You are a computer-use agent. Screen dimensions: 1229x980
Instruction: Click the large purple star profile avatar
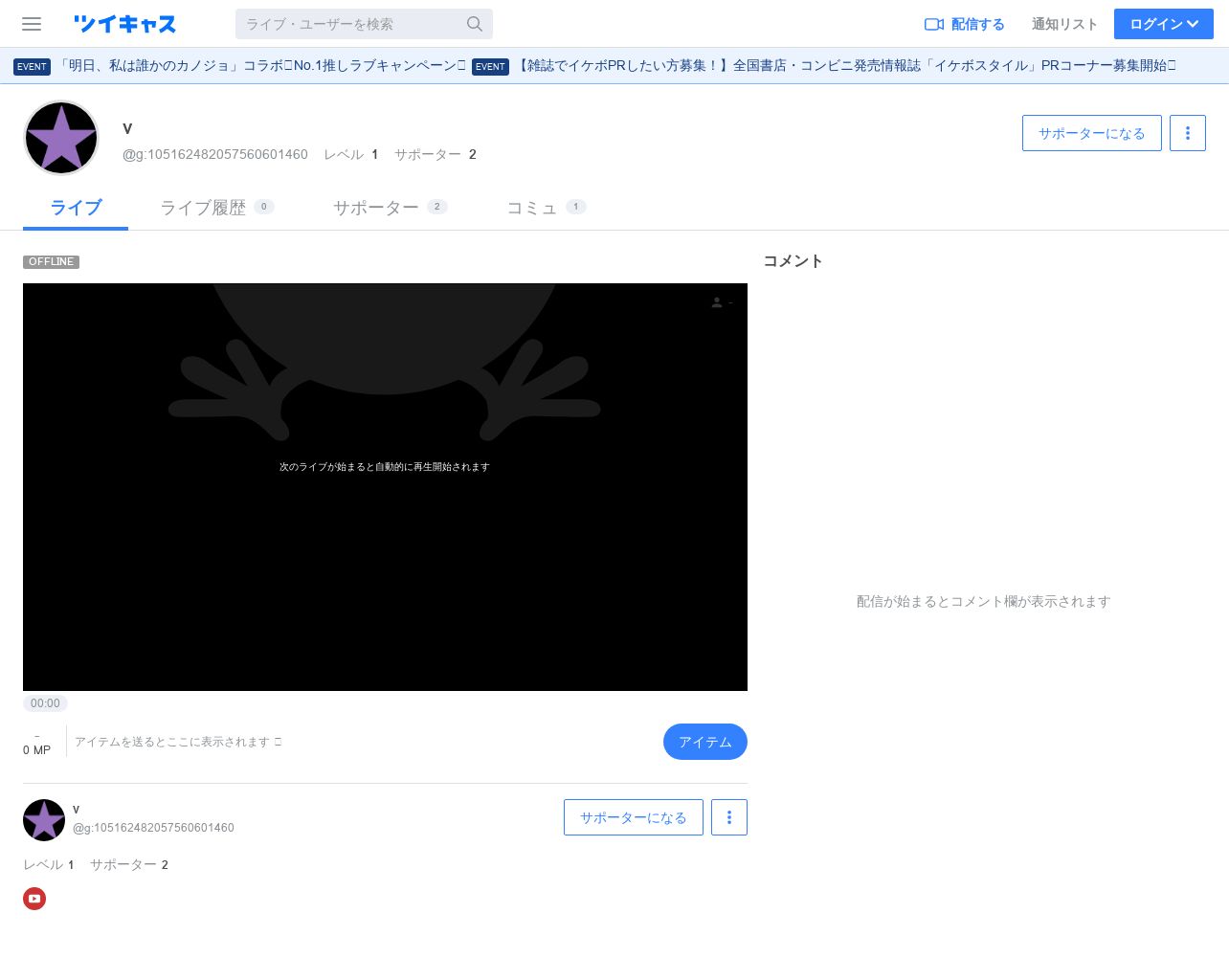[x=61, y=138]
